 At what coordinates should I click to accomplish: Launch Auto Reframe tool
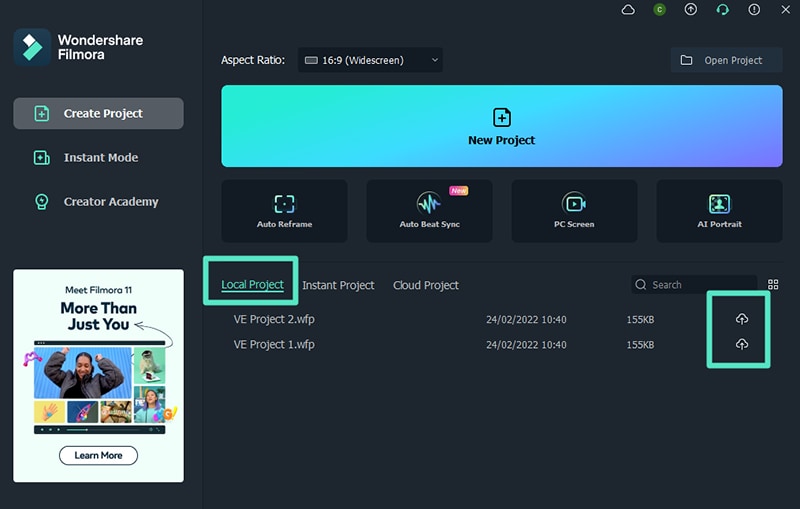coord(284,211)
